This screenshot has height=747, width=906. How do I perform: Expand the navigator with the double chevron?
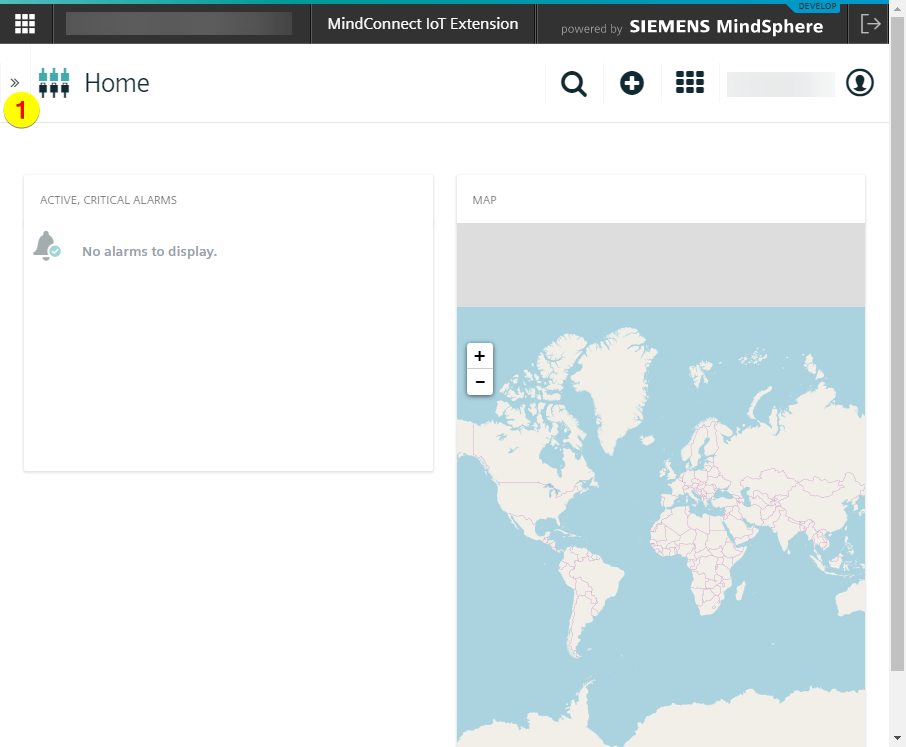click(x=15, y=82)
